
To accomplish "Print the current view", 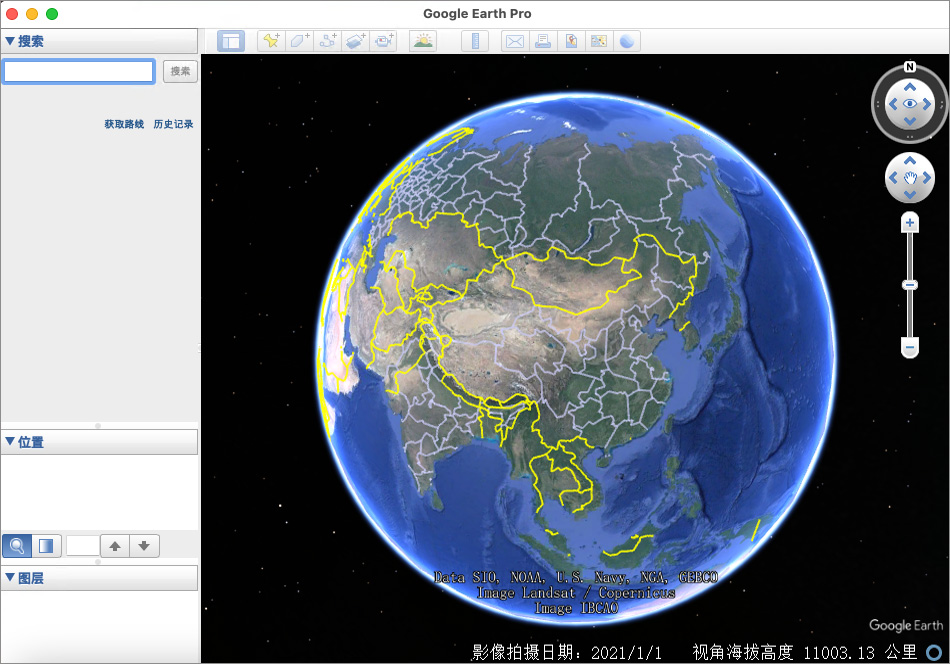I will 543,41.
